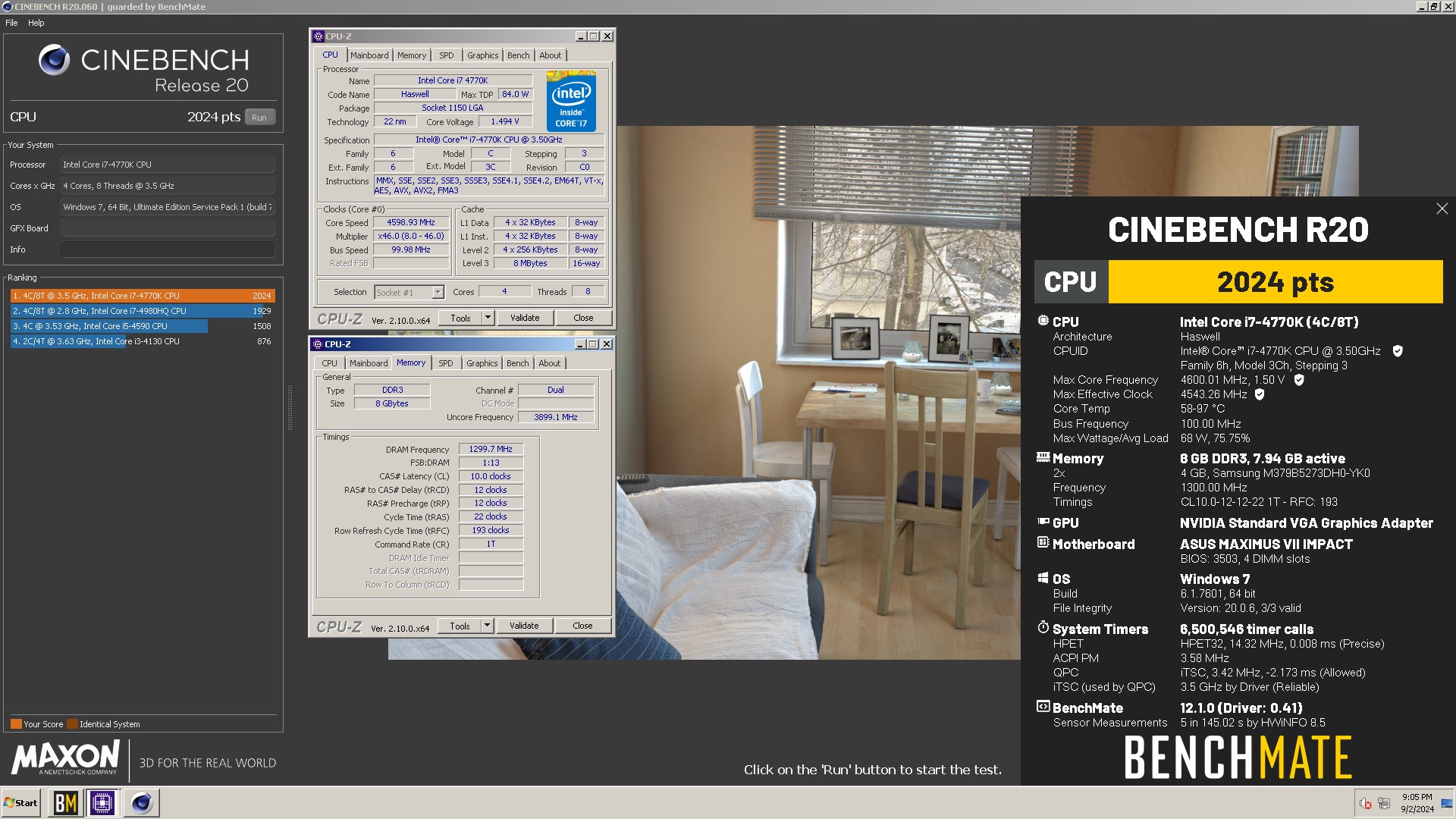Click the orange Your Score legend swatch
This screenshot has height=819, width=1456.
coord(16,723)
